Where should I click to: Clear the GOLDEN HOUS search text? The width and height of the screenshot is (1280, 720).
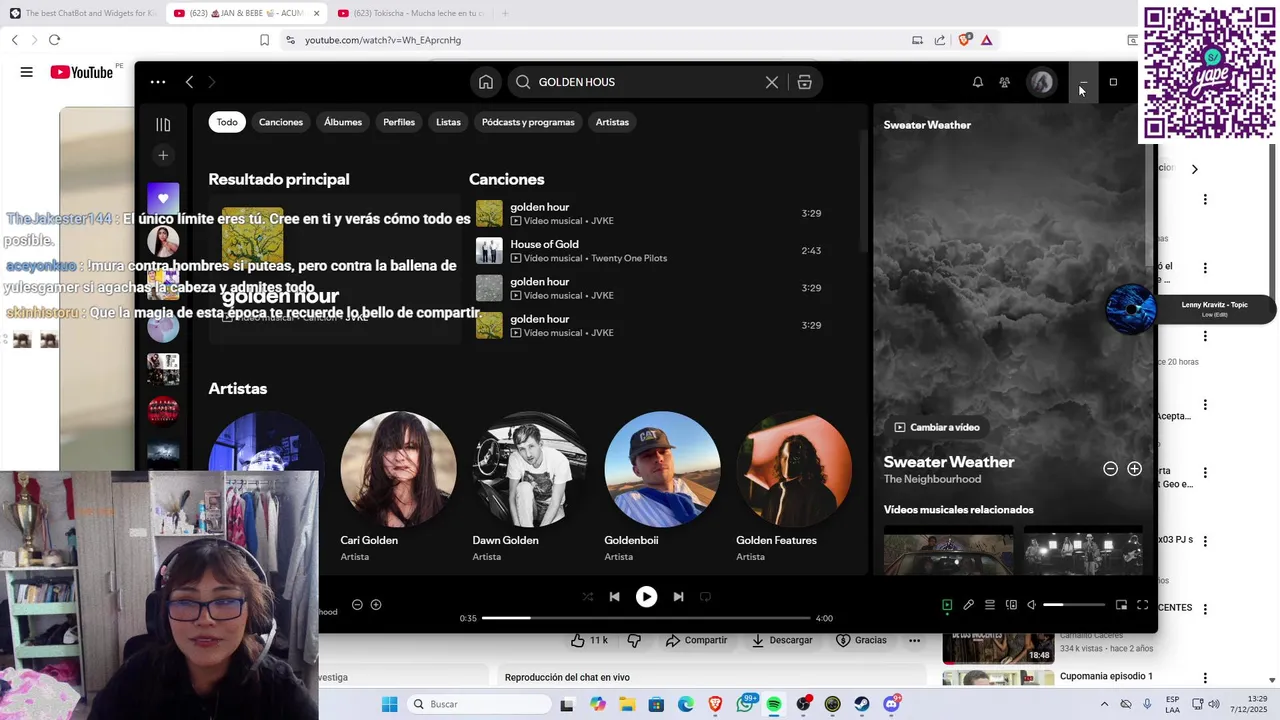coord(772,82)
